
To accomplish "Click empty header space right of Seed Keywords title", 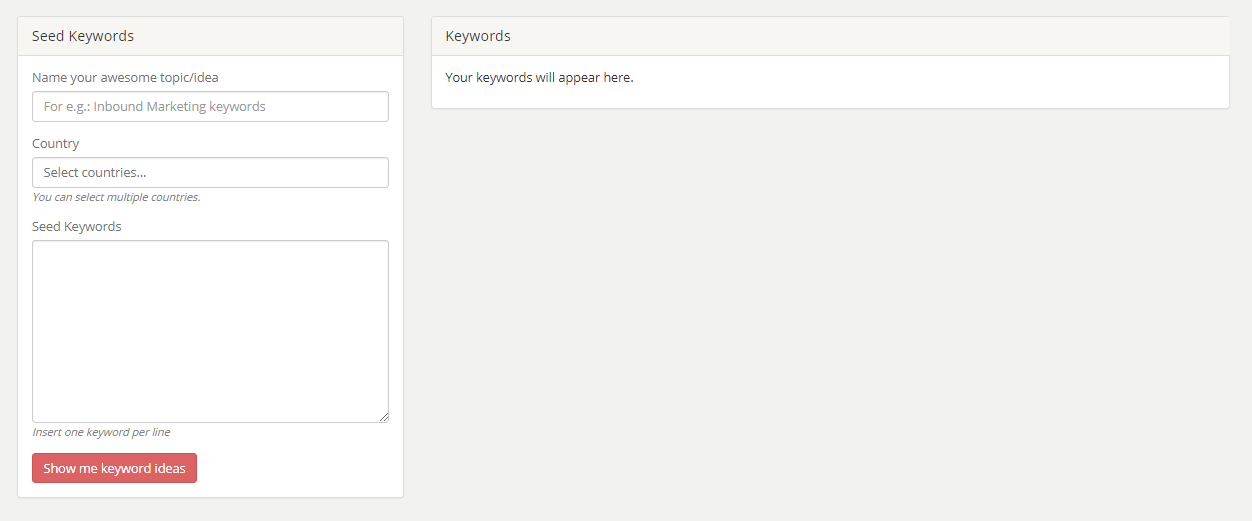I will (x=270, y=36).
